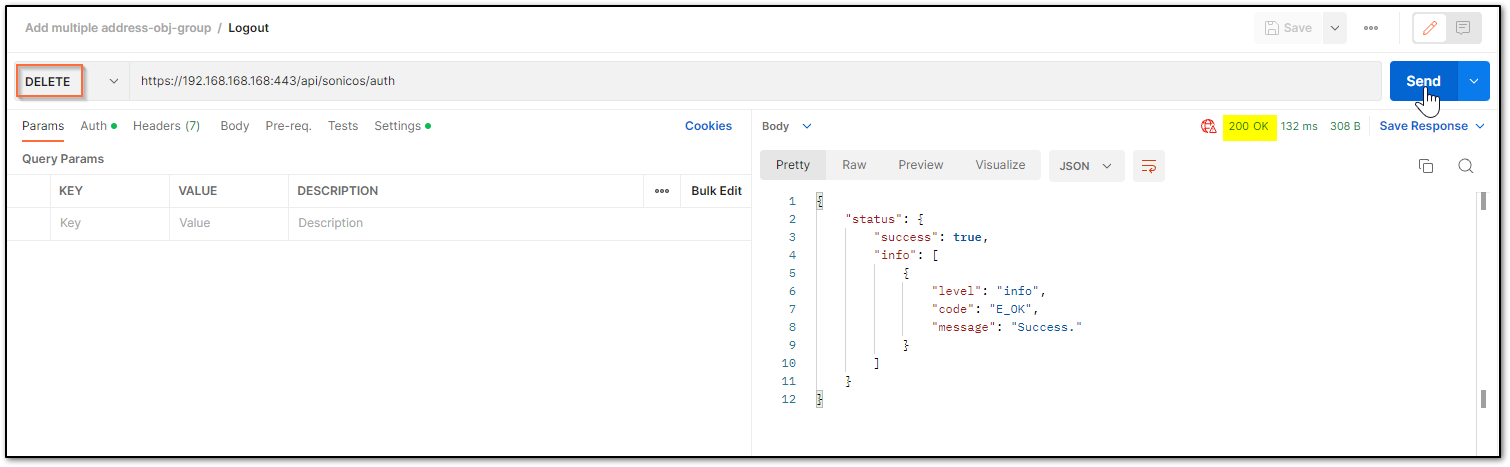Viewport: 1510px width, 467px height.
Task: Open the comments icon
Action: click(1463, 28)
